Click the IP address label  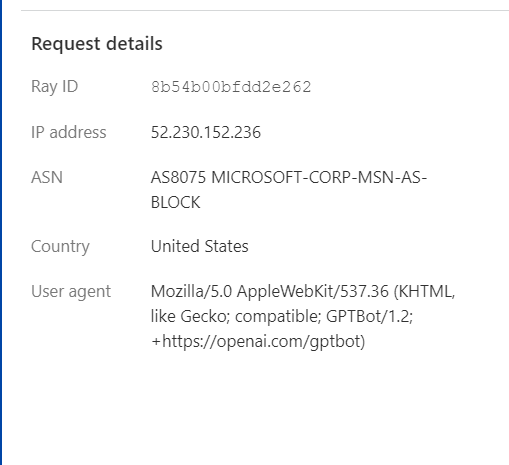tap(69, 132)
